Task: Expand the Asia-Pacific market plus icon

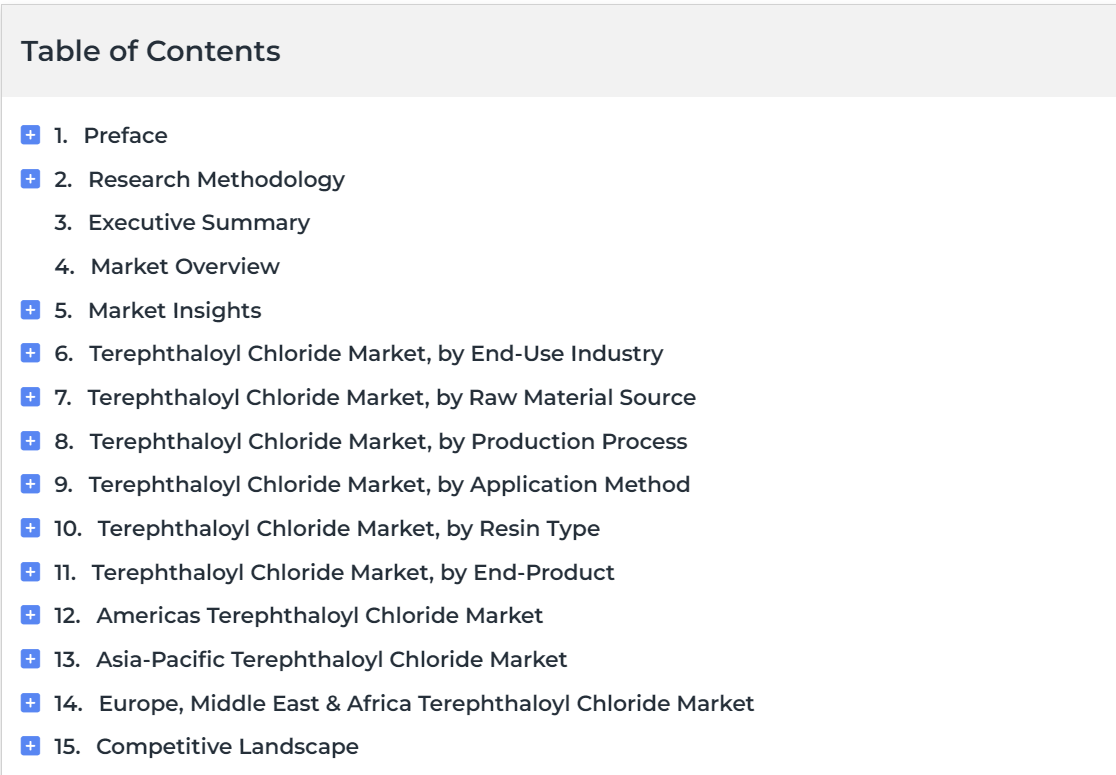Action: pyautogui.click(x=31, y=659)
